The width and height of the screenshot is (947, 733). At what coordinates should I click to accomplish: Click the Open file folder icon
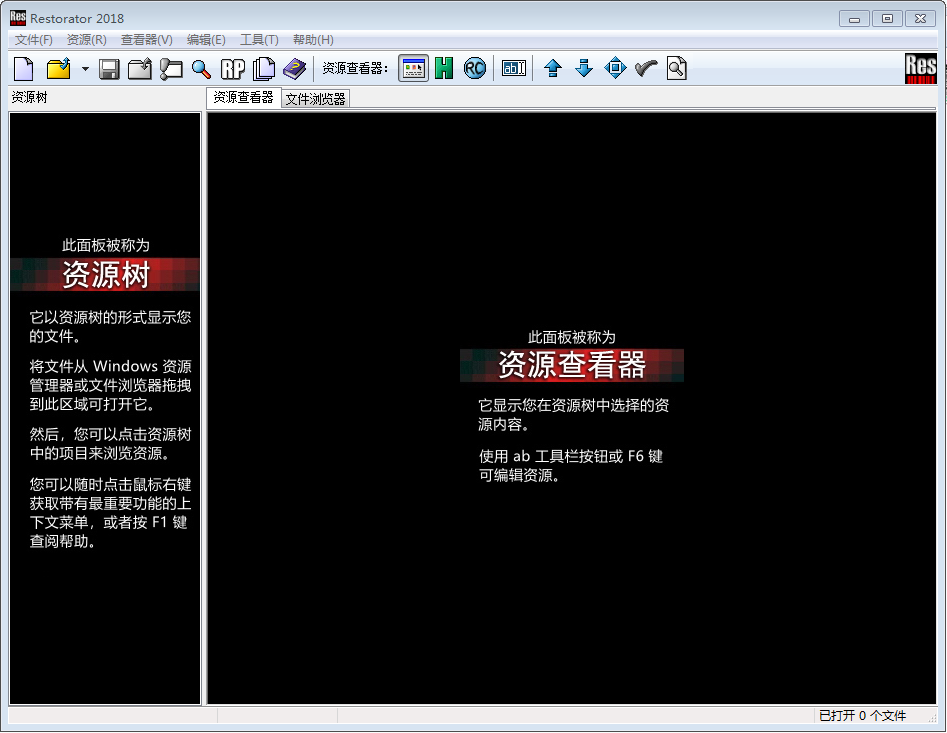point(59,68)
